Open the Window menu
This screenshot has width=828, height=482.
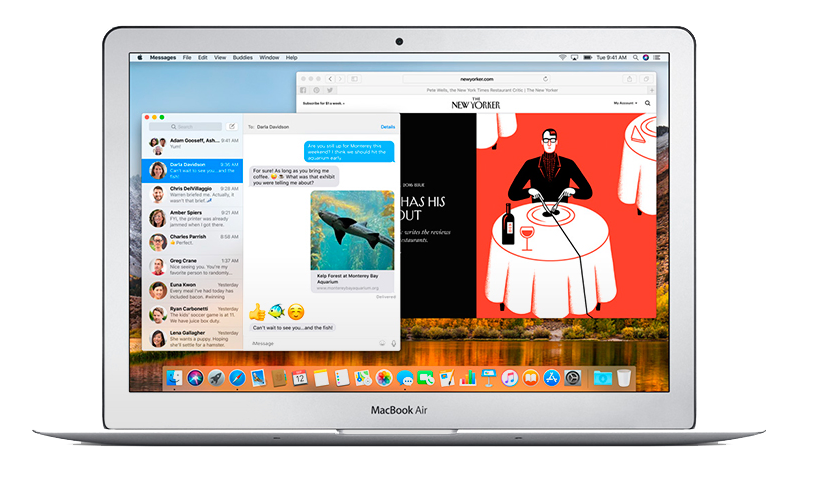point(269,58)
